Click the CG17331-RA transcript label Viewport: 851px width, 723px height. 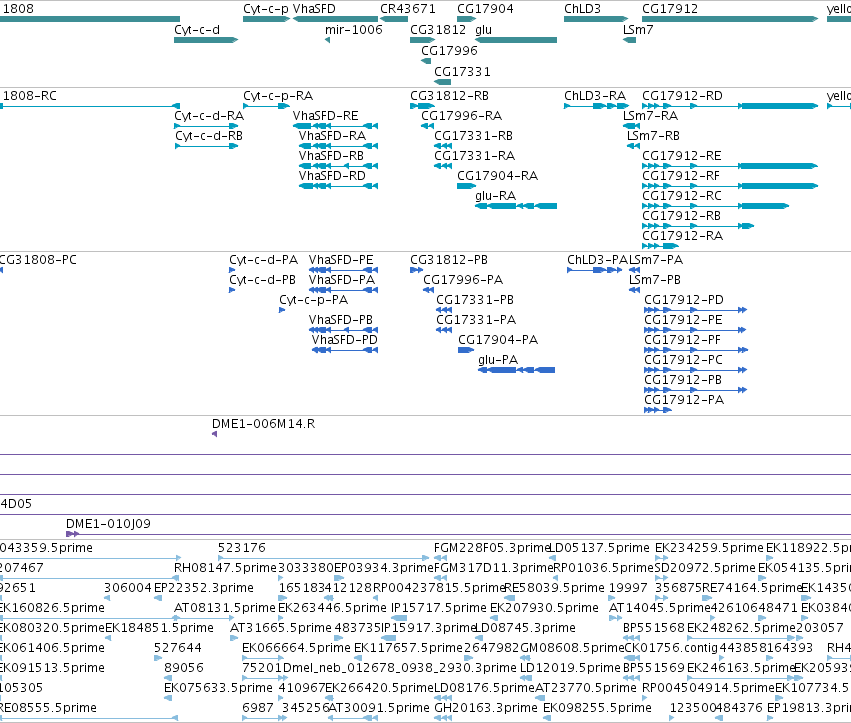tap(474, 156)
